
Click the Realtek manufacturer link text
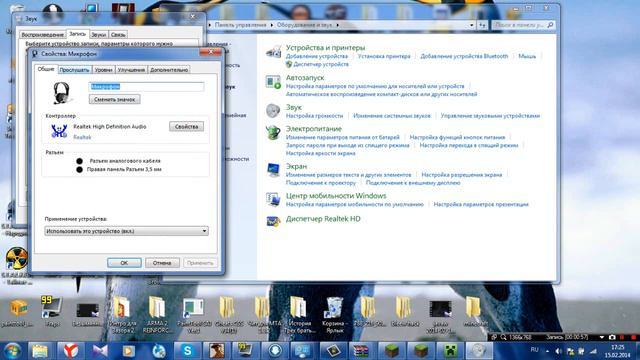tap(82, 137)
